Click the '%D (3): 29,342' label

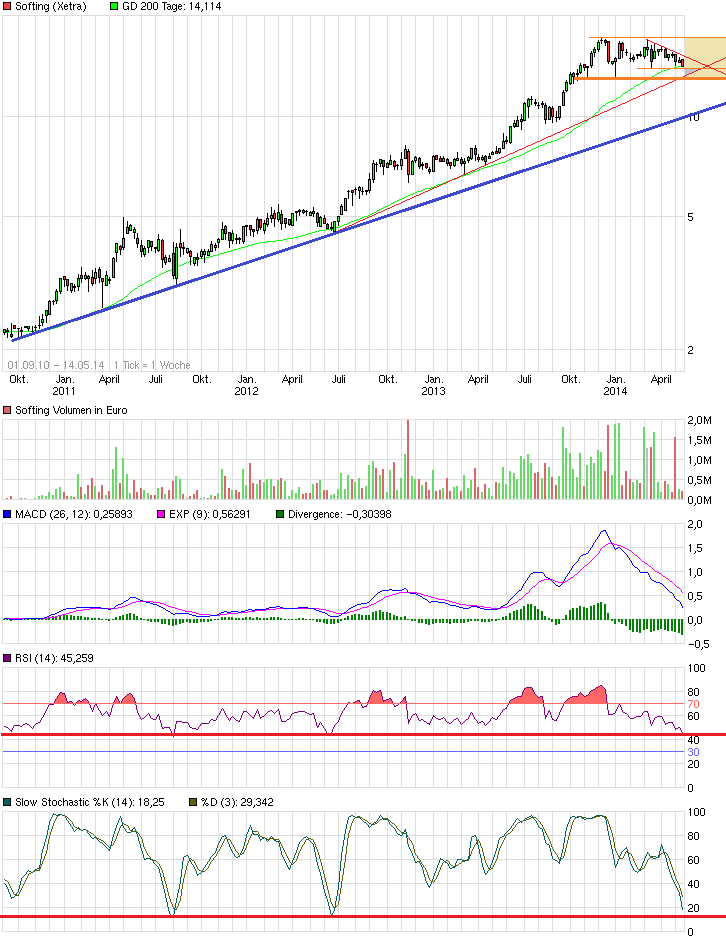237,802
